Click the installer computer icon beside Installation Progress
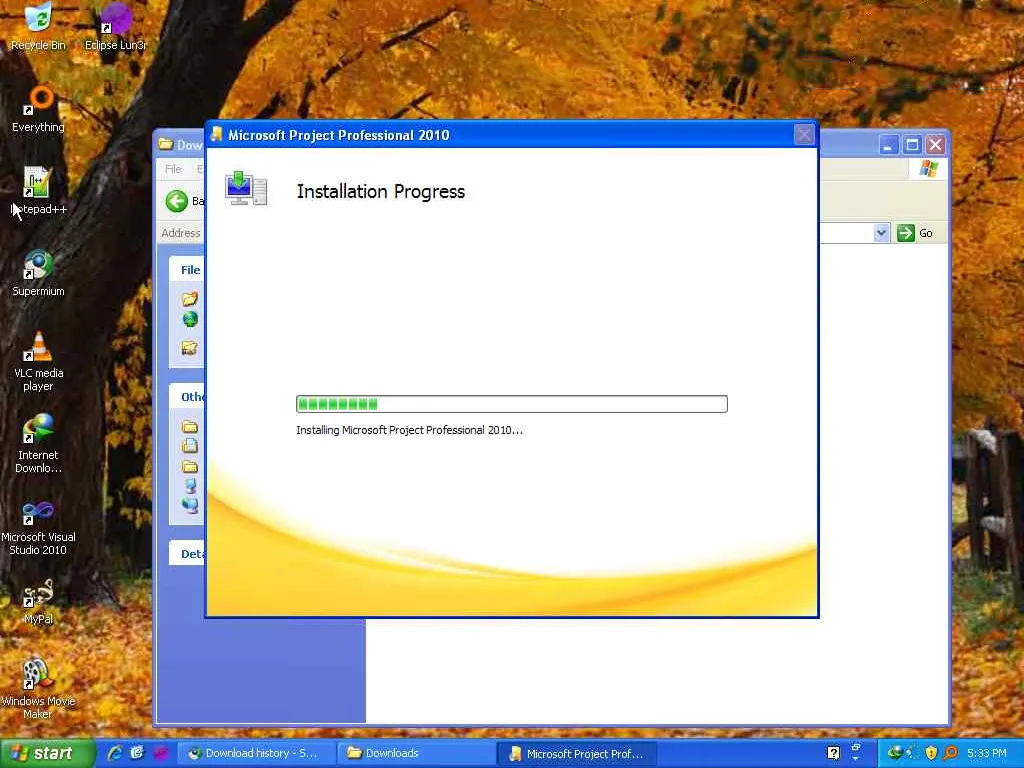Screen dimensions: 1024x768 click(x=246, y=189)
